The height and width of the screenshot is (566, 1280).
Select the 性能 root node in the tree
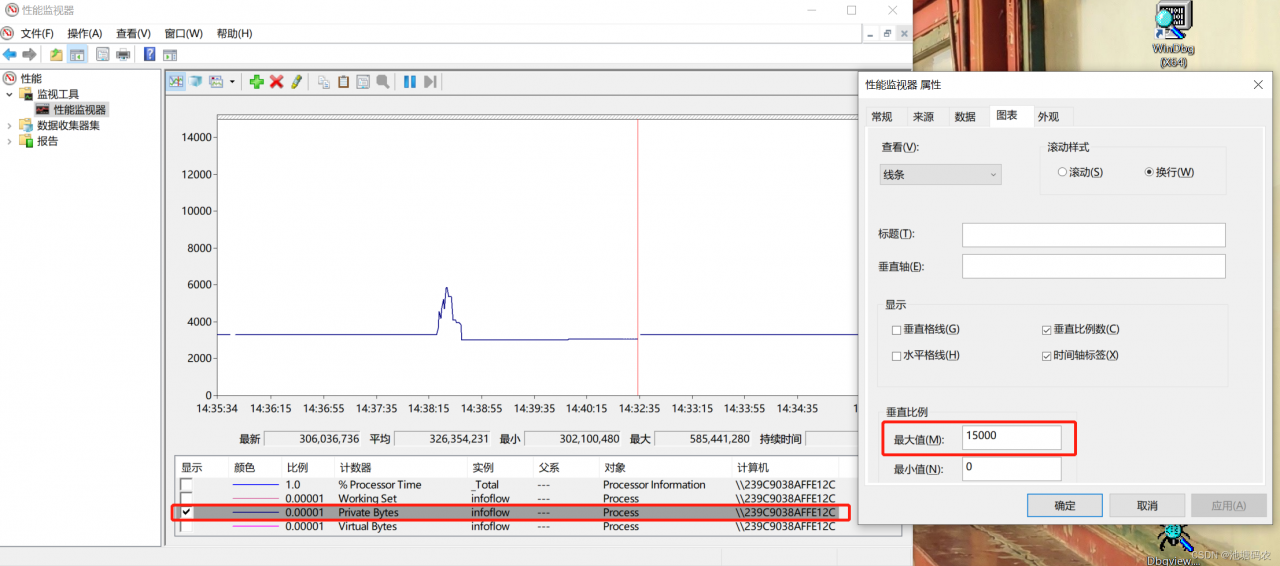click(x=31, y=78)
